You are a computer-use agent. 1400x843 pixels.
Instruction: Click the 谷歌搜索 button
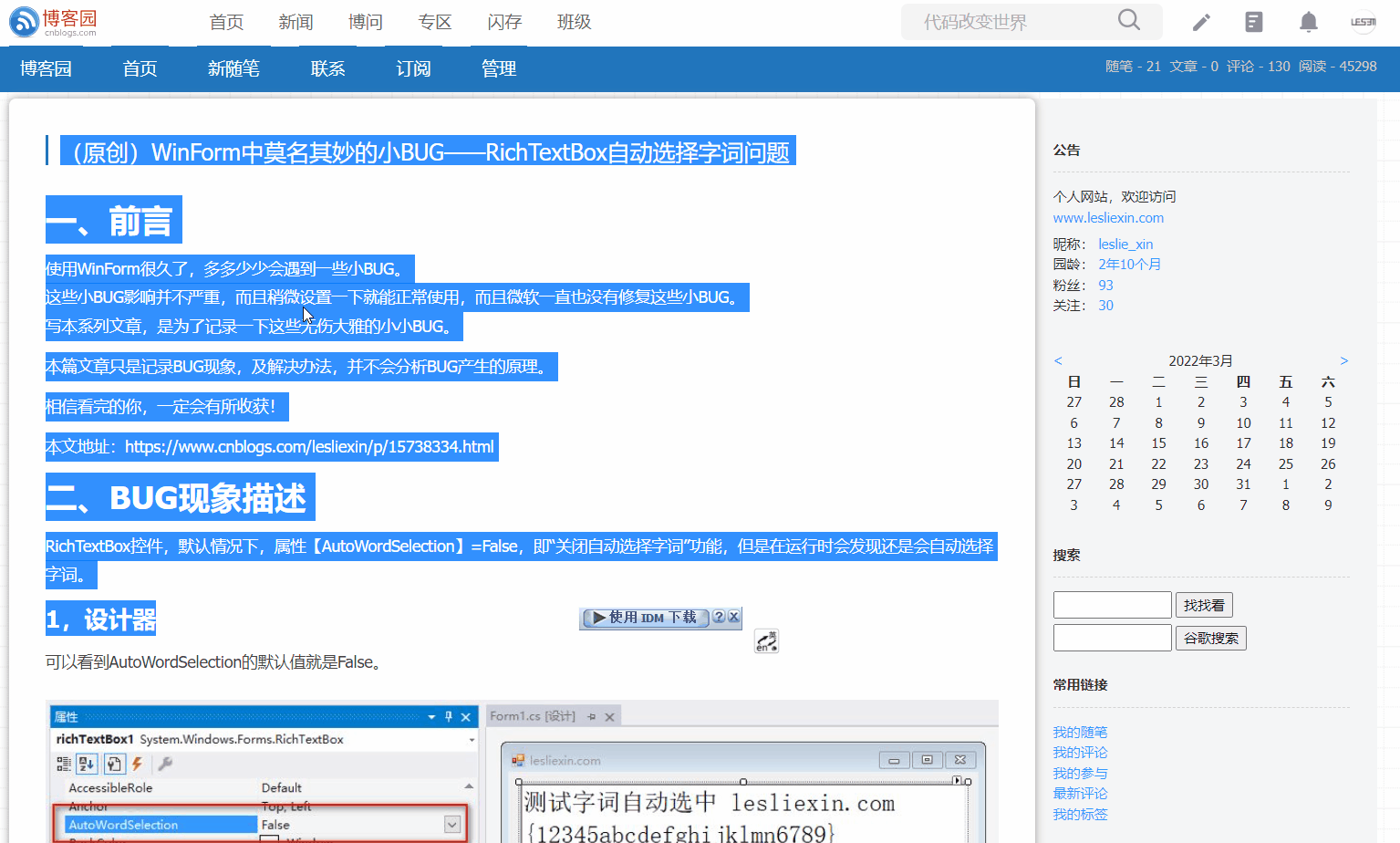click(1210, 638)
